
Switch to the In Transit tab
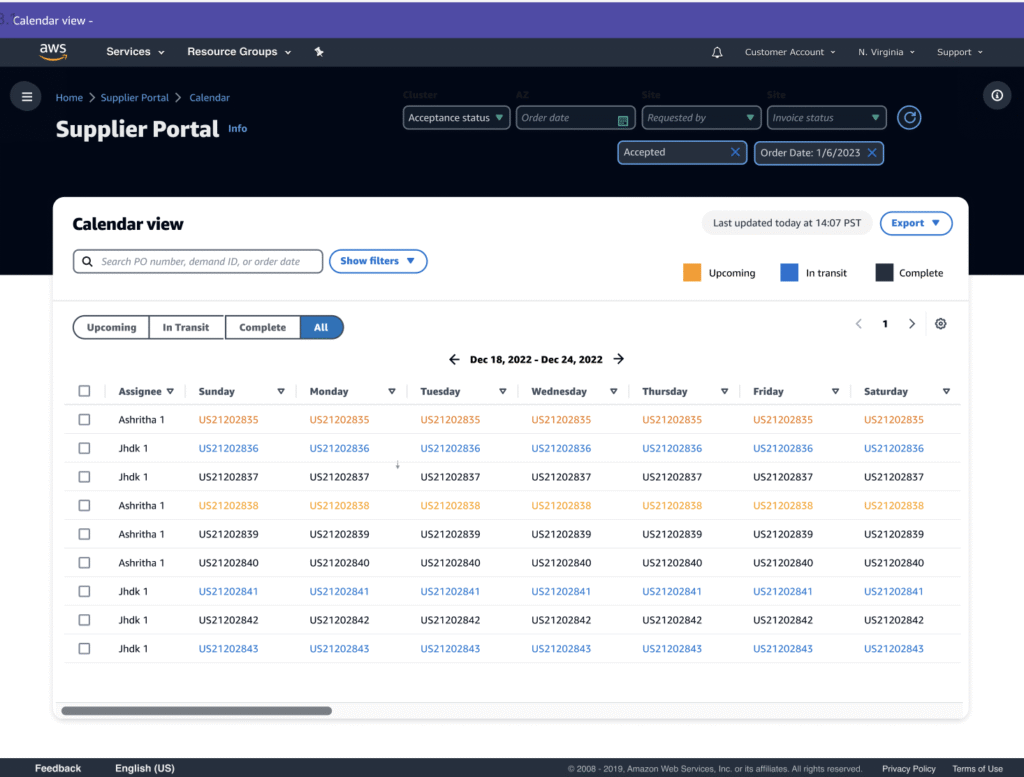[x=186, y=327]
